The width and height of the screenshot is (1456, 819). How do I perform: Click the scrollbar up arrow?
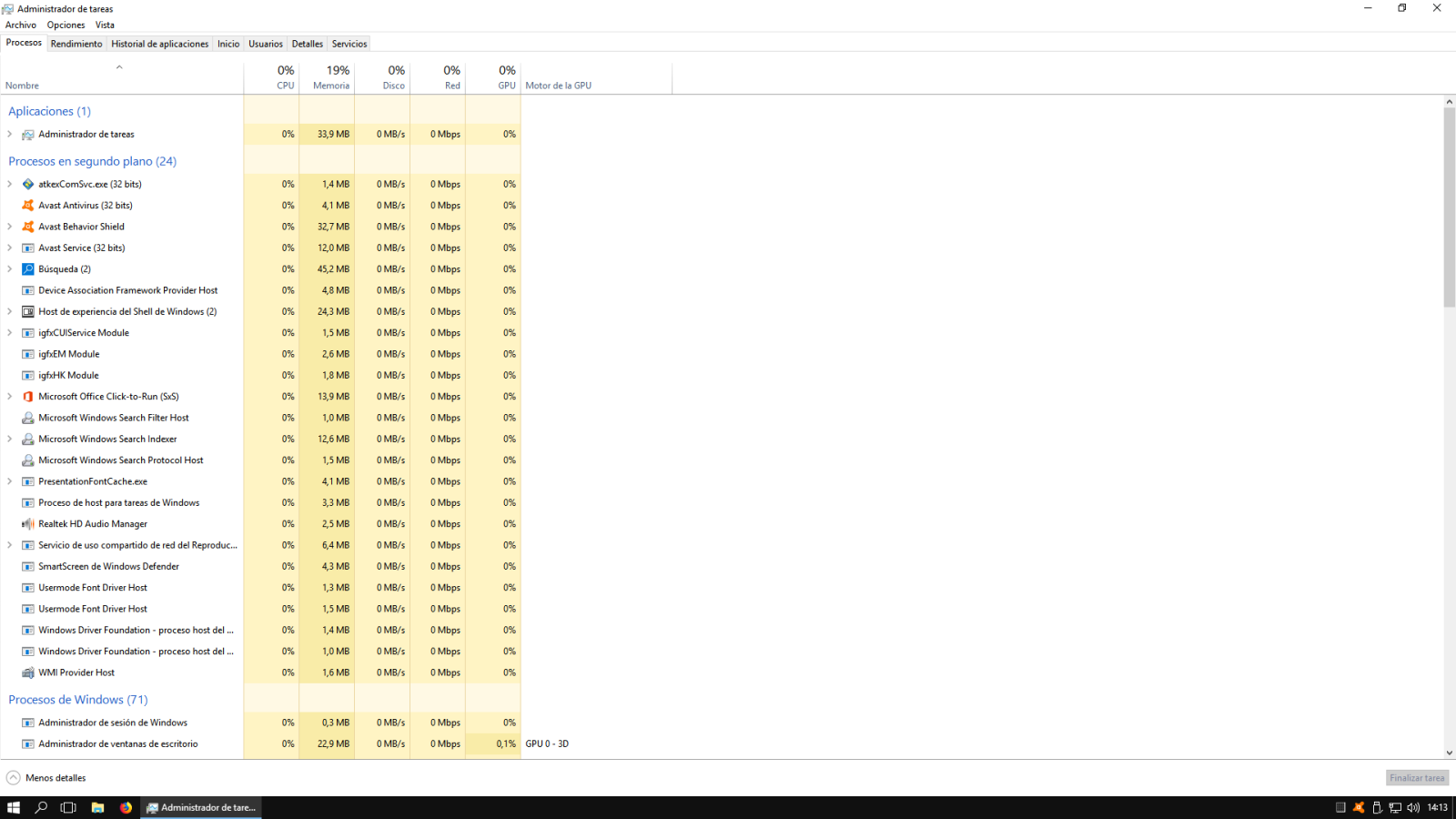coord(1449,102)
